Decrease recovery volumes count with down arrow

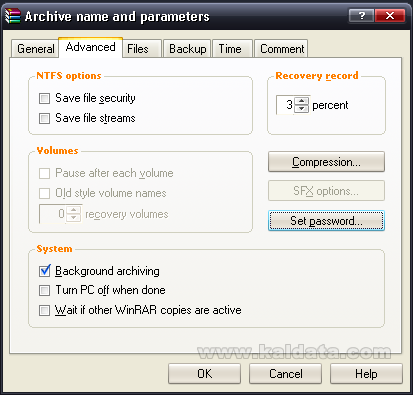tap(74, 218)
